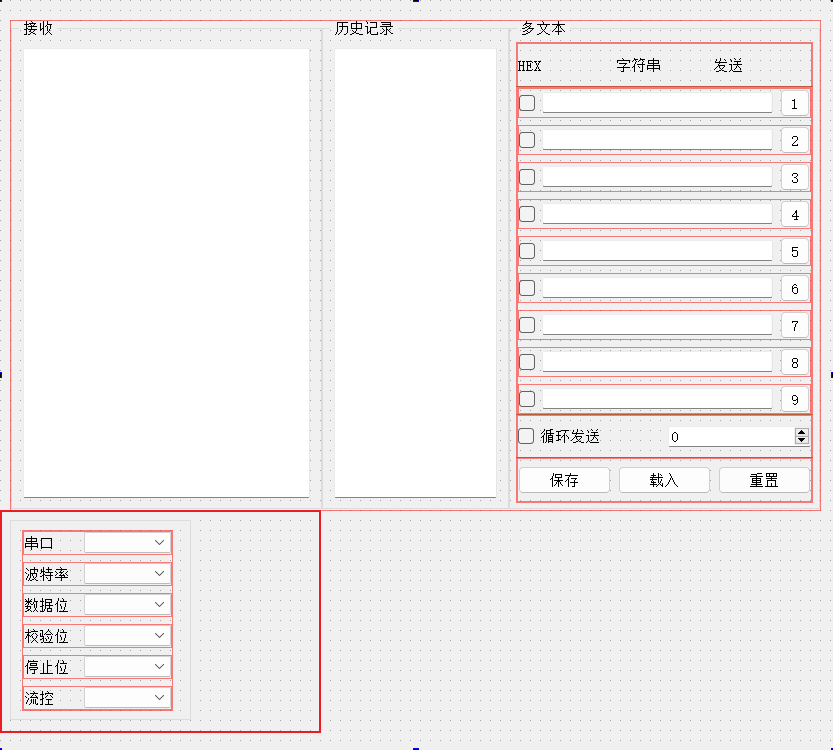
Task: Enable HEX checkbox for row 9
Action: pos(527,398)
